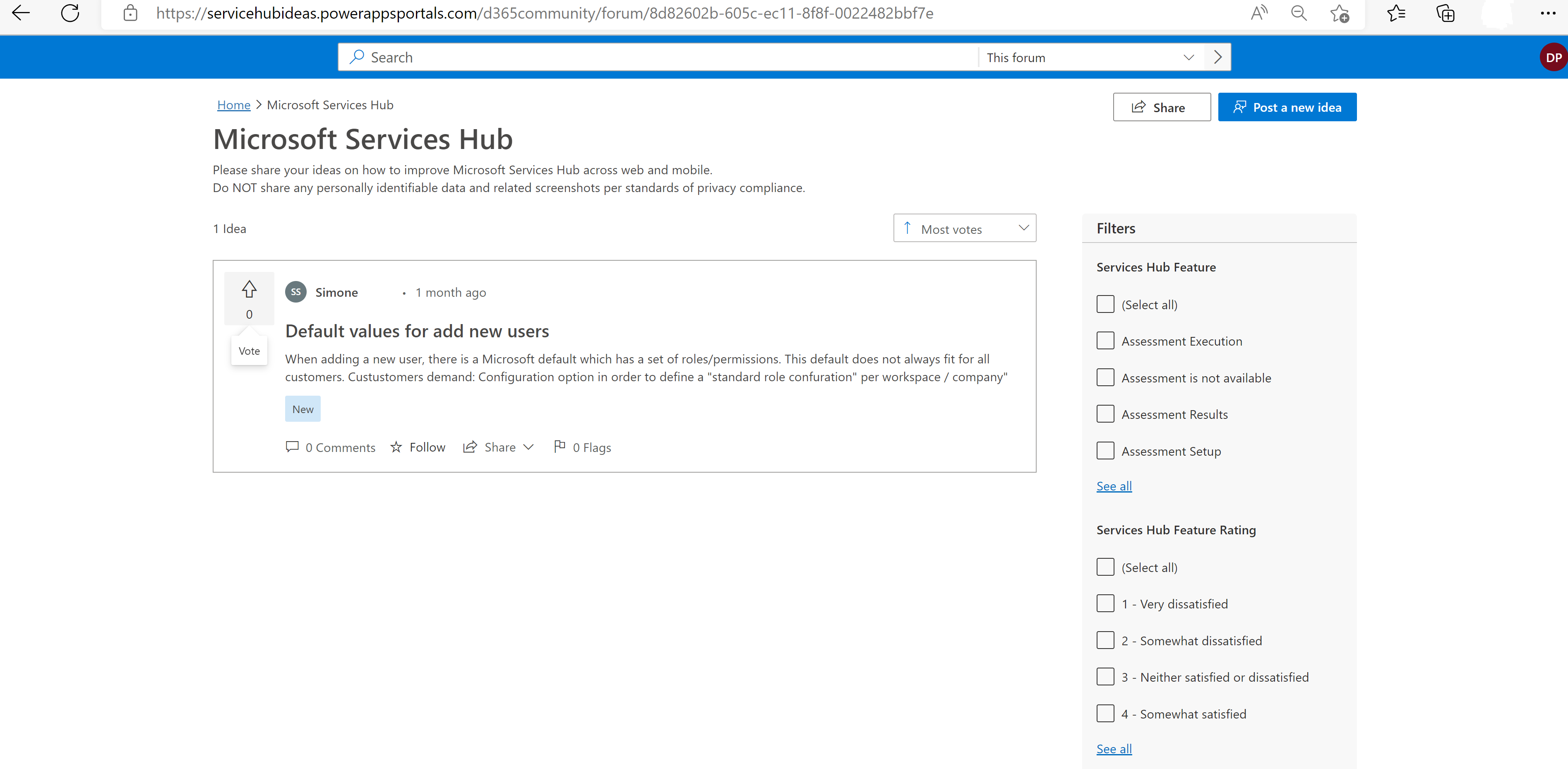The image size is (1568, 769).
Task: Open idea Default values for add new users
Action: (417, 331)
